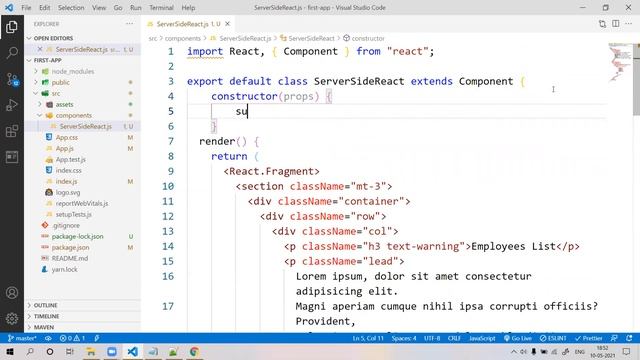Screen dimensions: 640x360
Task: Click UTF-8 encoding selector
Action: point(432,338)
